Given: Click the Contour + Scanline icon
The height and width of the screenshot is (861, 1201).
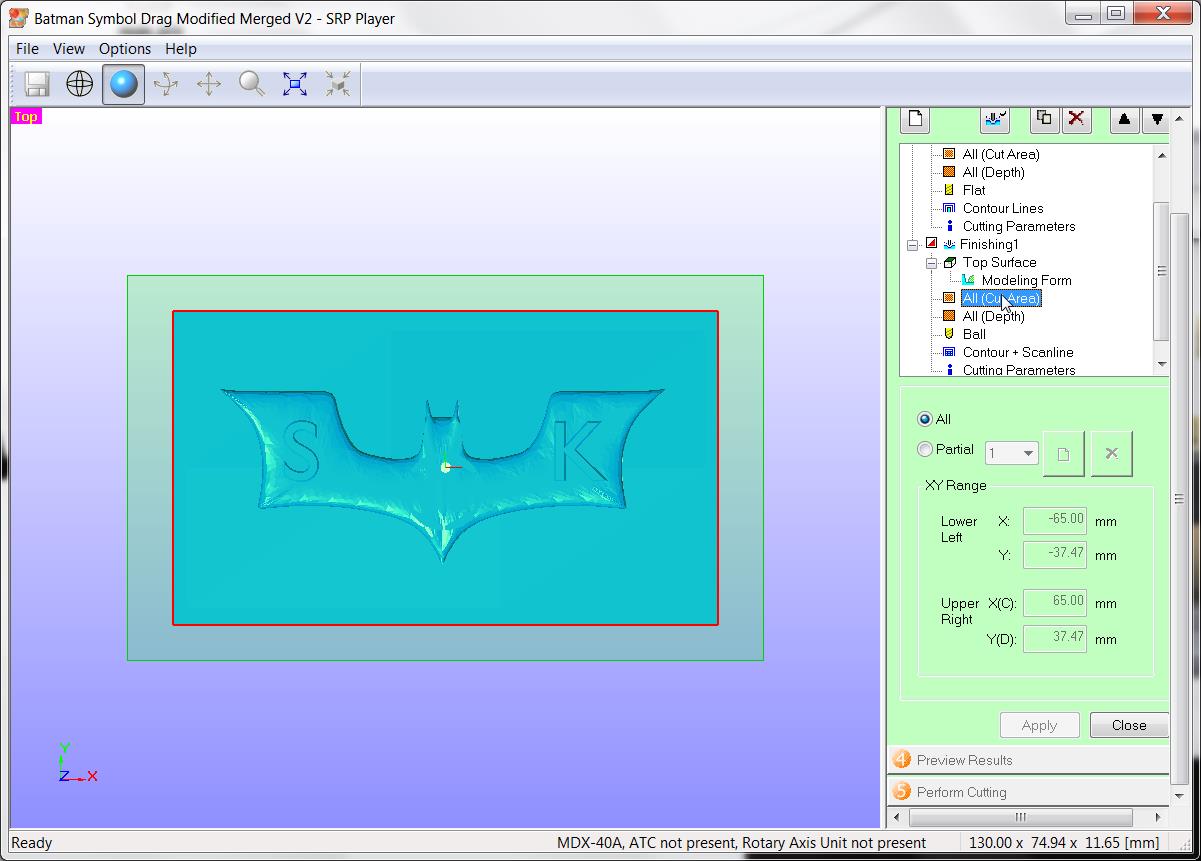Looking at the screenshot, I should 949,352.
